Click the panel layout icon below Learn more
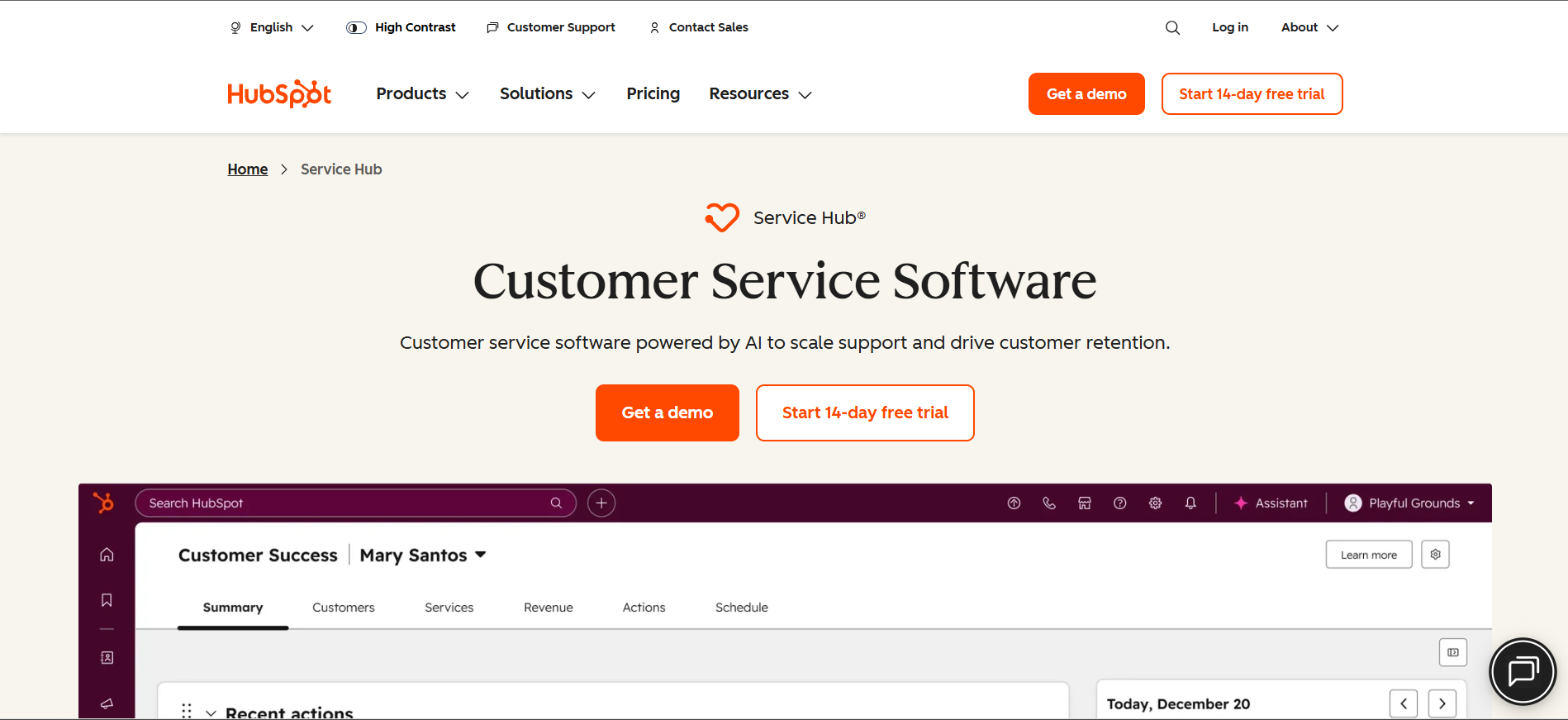1568x720 pixels. (x=1453, y=652)
